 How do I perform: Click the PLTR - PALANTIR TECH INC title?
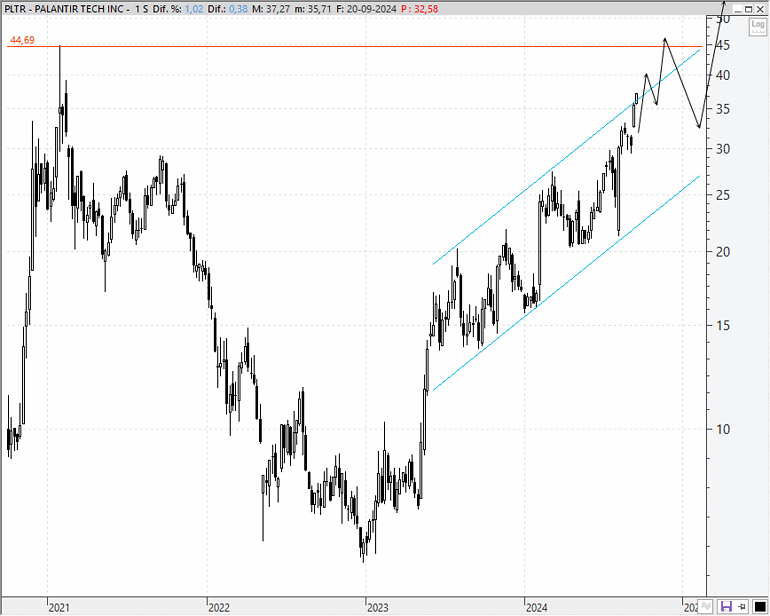tap(64, 9)
